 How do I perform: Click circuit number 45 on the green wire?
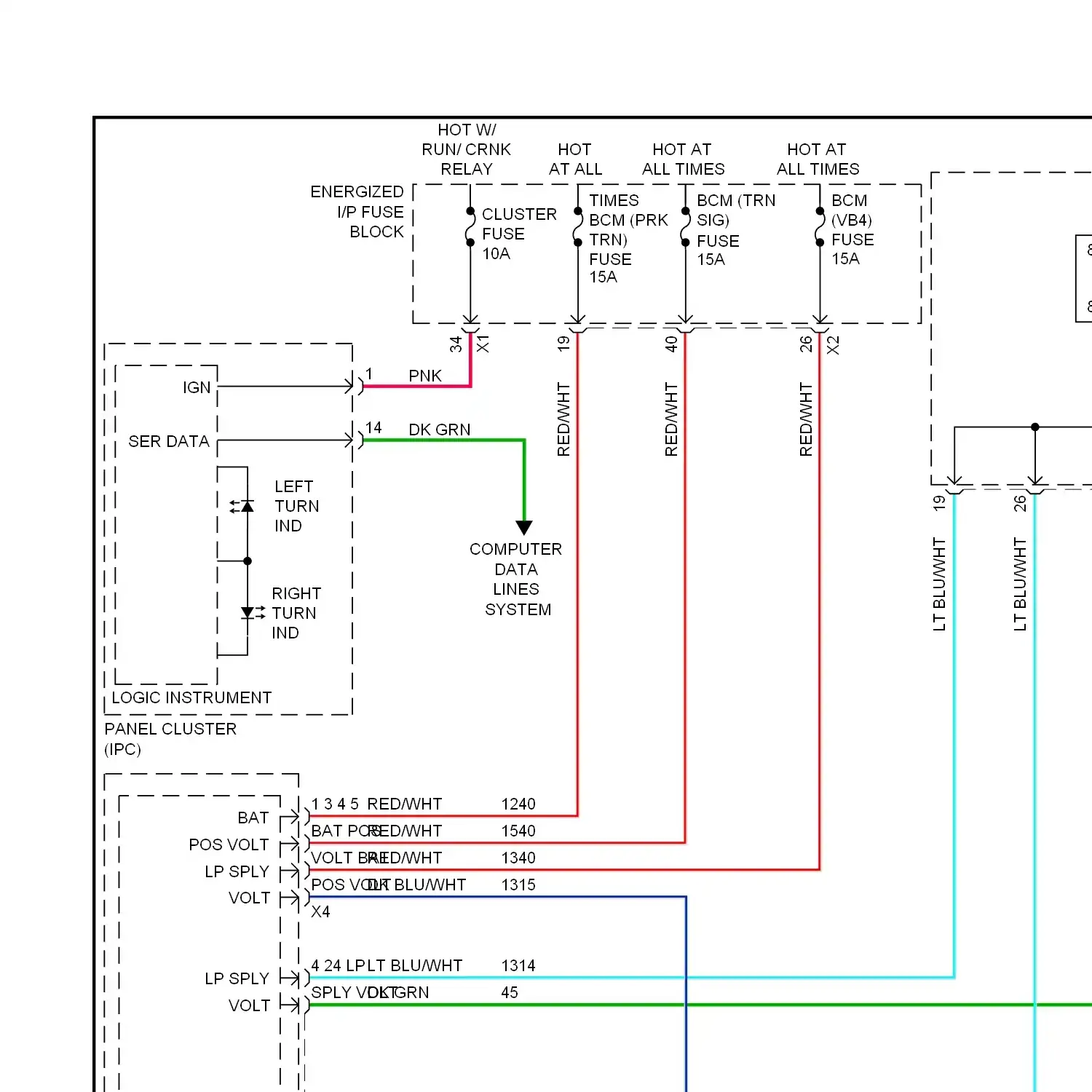tap(510, 992)
